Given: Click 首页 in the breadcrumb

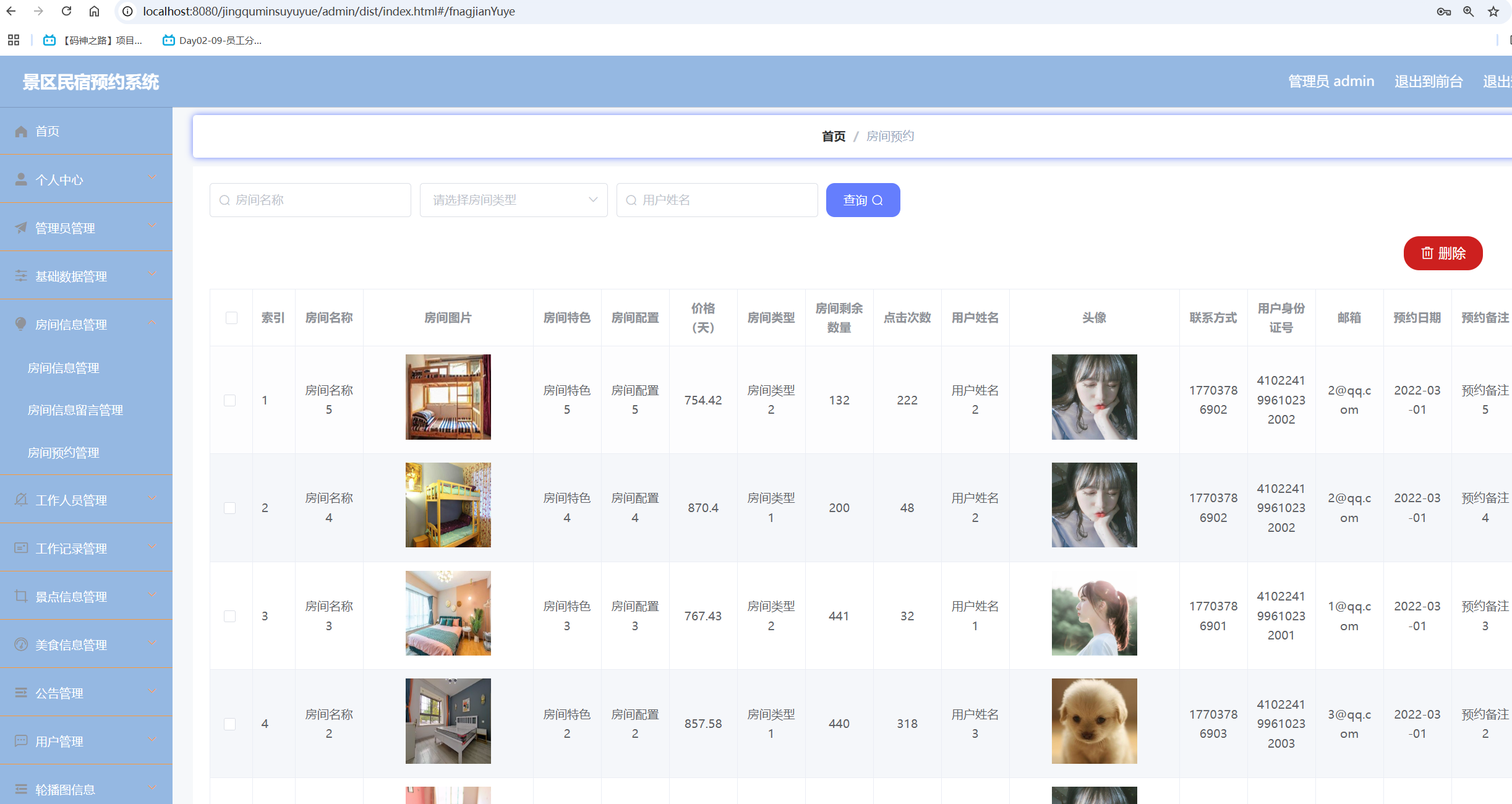Looking at the screenshot, I should pyautogui.click(x=834, y=136).
